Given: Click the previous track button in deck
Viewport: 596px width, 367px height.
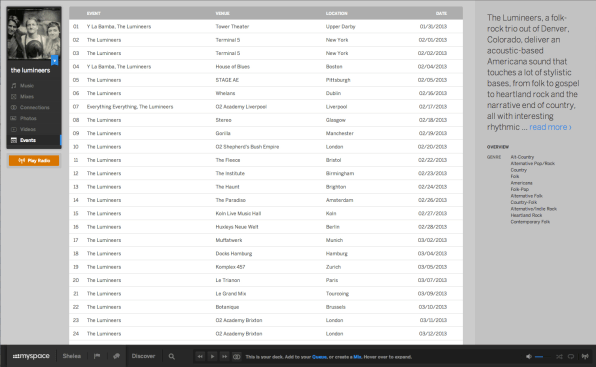Looking at the screenshot, I should click(200, 356).
